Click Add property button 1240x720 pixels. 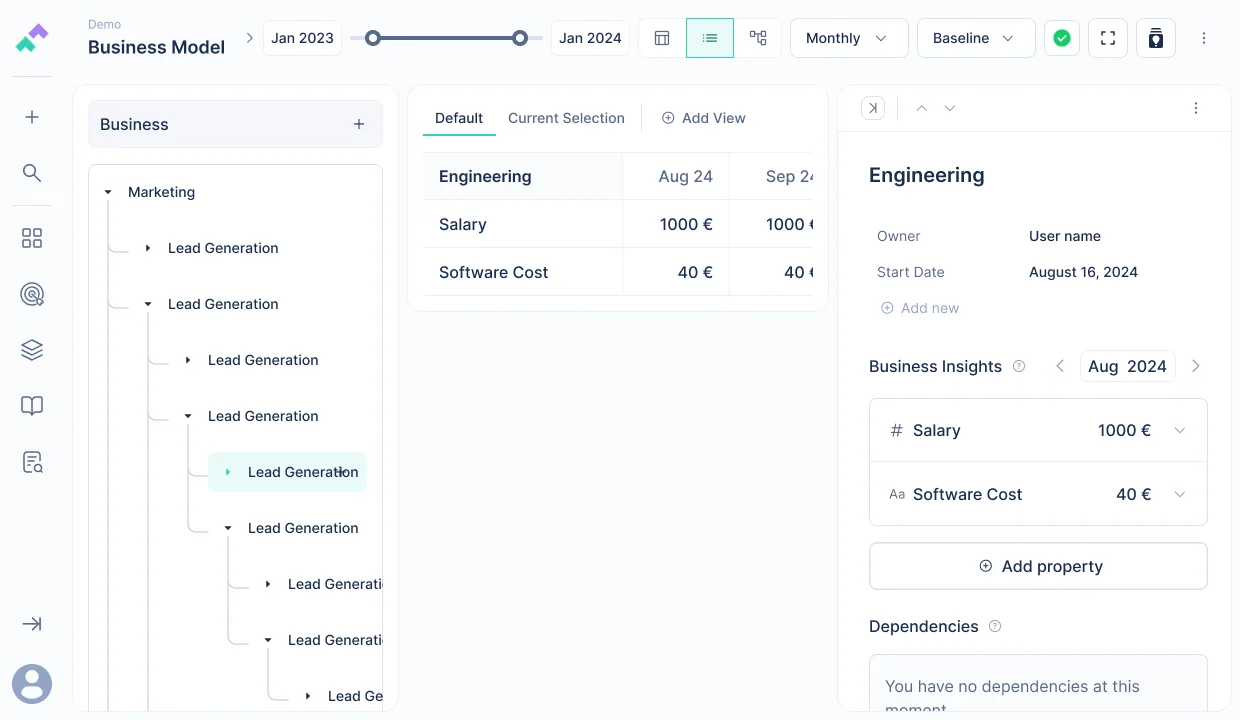1038,566
